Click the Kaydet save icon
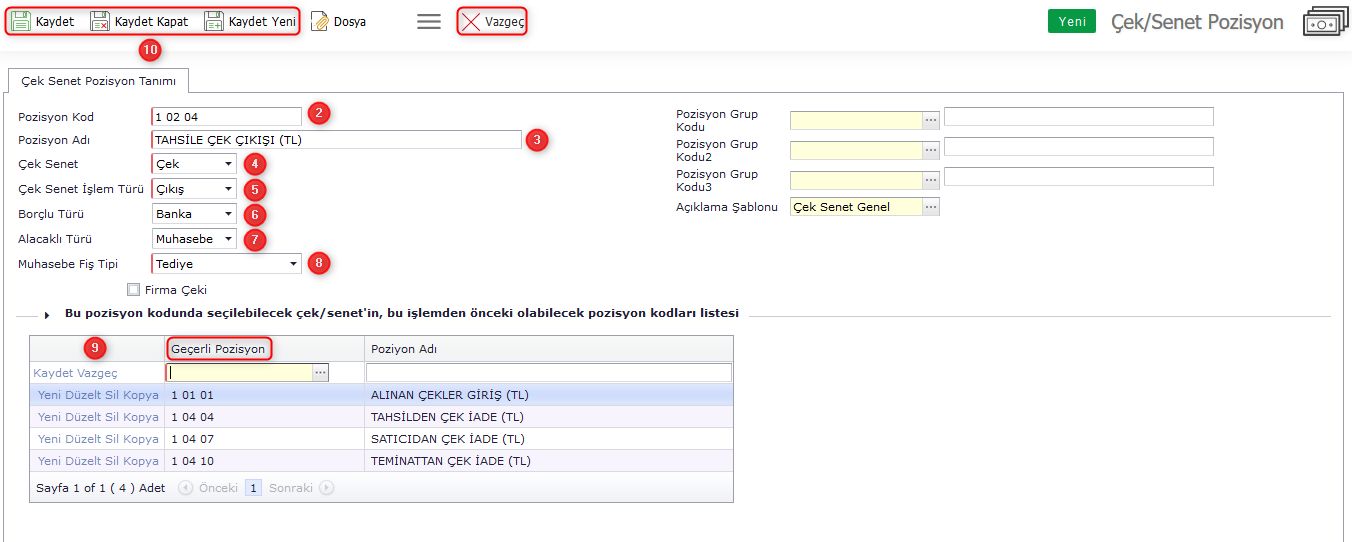Screen dimensions: 1352x542 point(21,21)
